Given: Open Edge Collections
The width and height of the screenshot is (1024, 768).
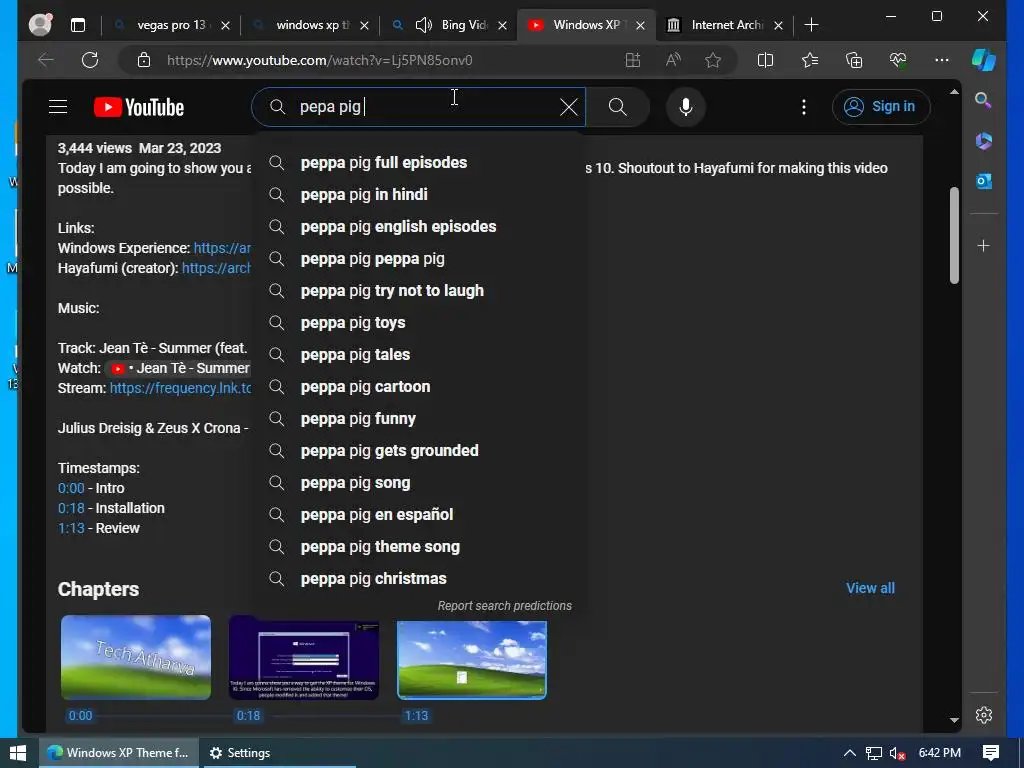Looking at the screenshot, I should tap(854, 60).
